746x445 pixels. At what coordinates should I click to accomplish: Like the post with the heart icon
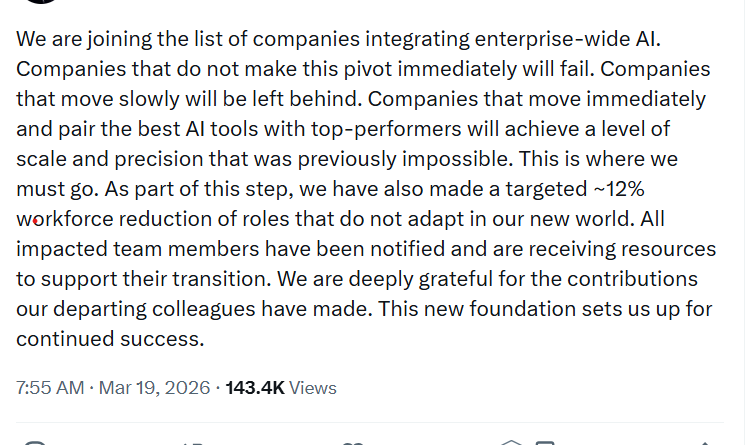click(352, 442)
